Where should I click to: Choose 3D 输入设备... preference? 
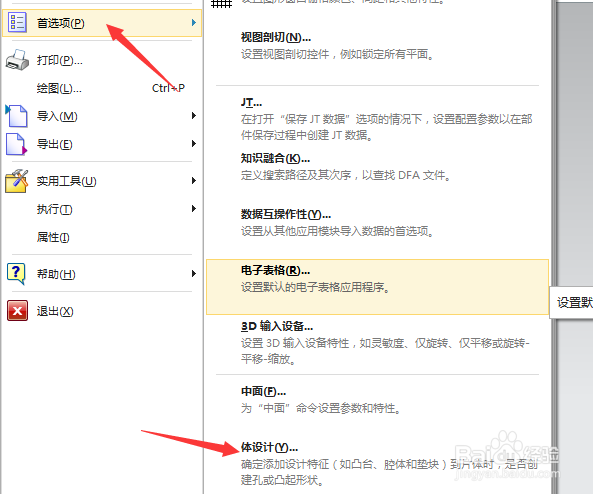(277, 326)
